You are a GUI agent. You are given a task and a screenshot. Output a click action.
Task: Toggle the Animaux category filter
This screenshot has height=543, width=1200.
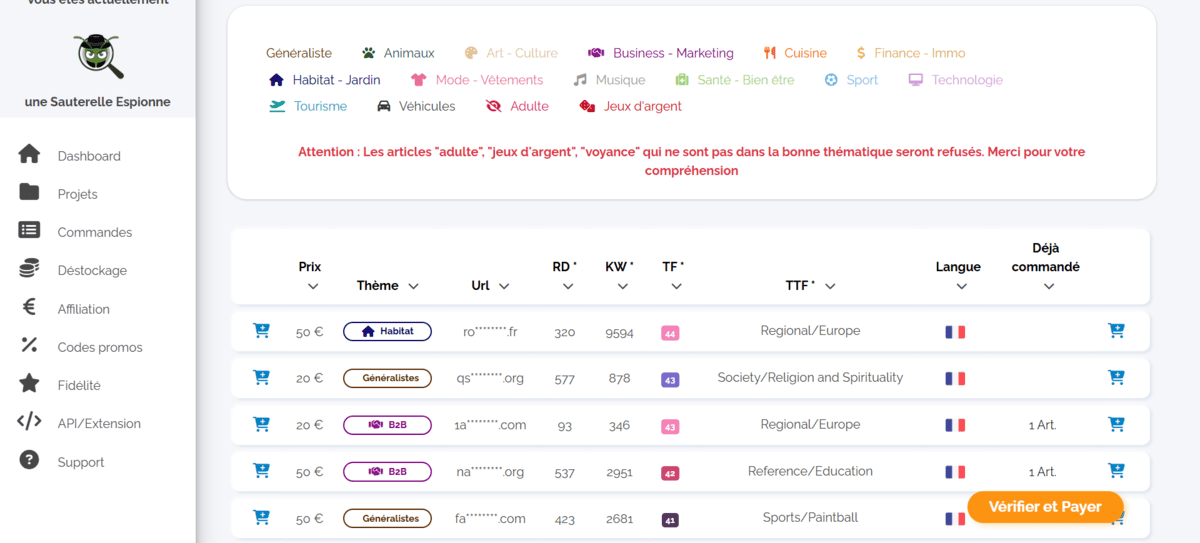(x=398, y=53)
